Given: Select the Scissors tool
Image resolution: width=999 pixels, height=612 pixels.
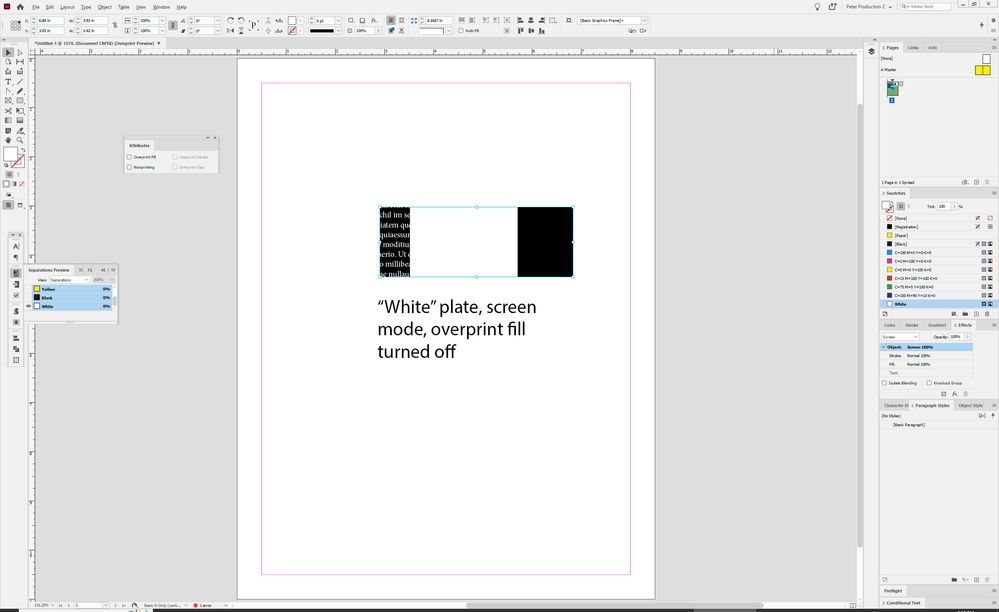Looking at the screenshot, I should (8, 111).
